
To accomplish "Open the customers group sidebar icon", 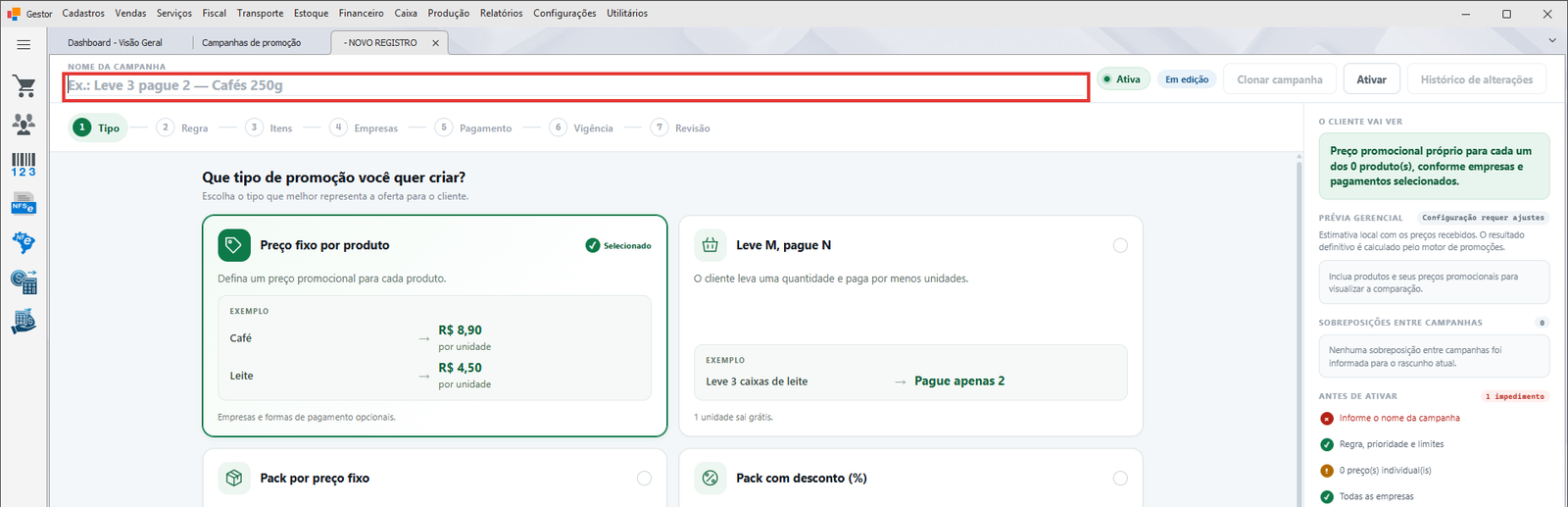I will click(x=24, y=125).
